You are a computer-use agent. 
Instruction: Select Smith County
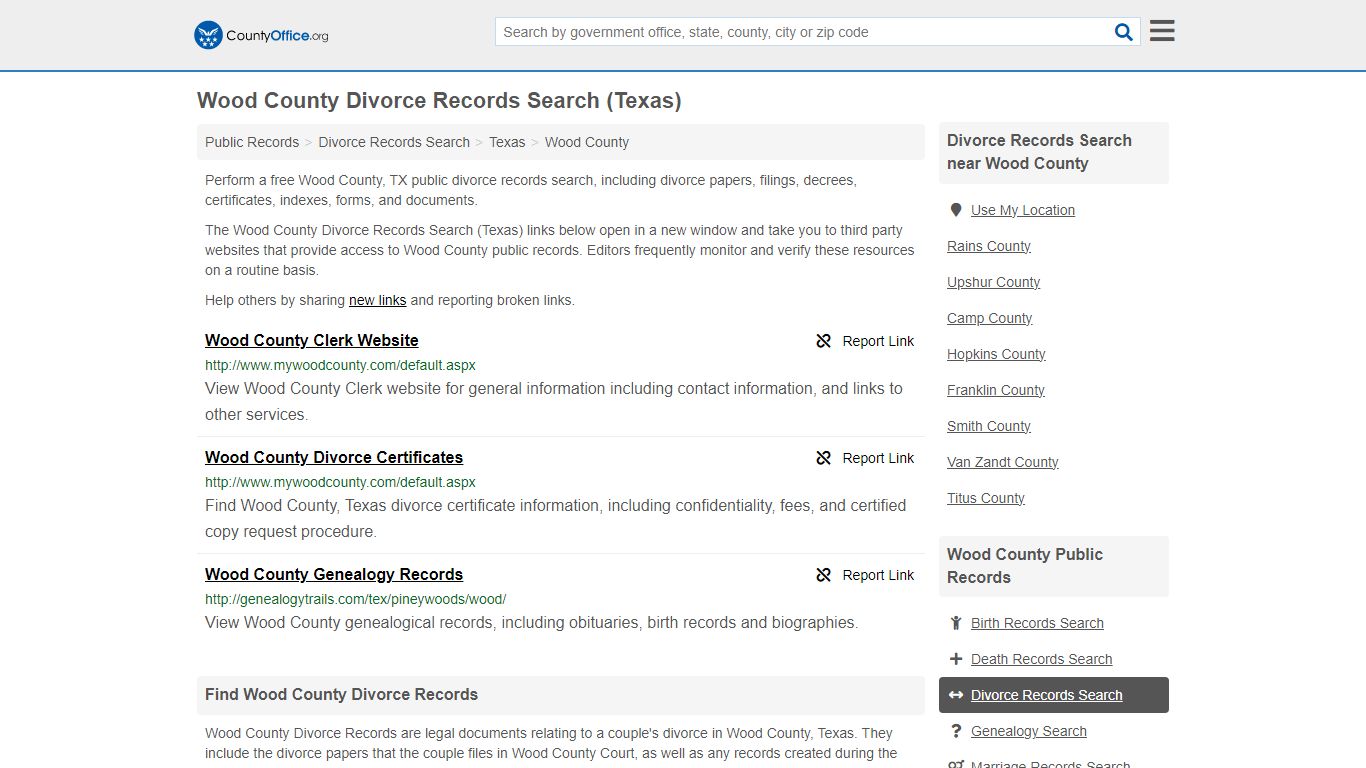989,426
